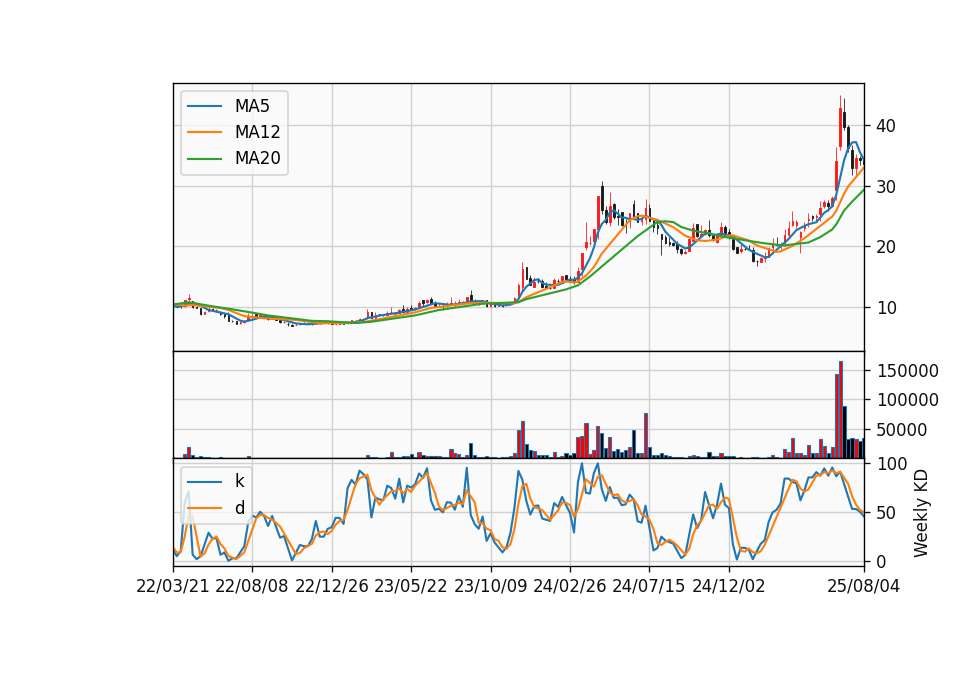Click the orange MA12 legend line sample
Image resolution: width=960 pixels, height=690 pixels.
tap(204, 132)
